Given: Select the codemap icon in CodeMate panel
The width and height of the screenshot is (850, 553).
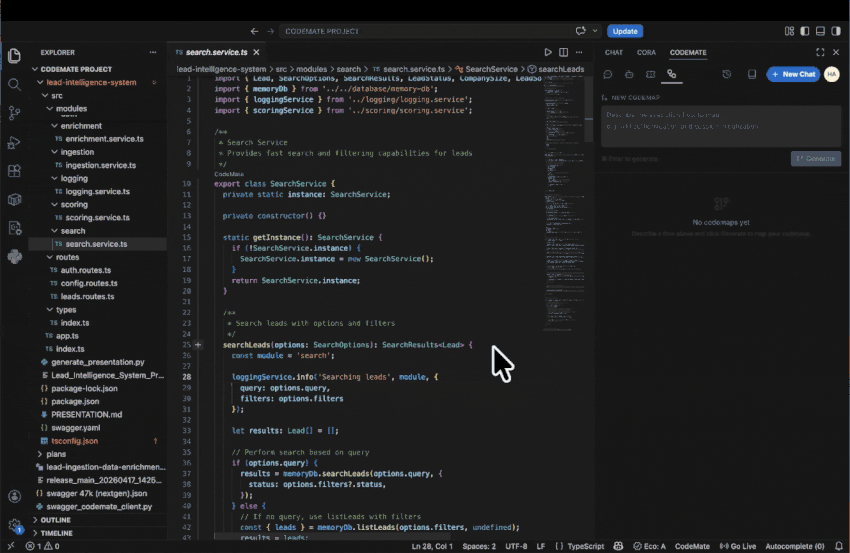Looking at the screenshot, I should (x=672, y=74).
